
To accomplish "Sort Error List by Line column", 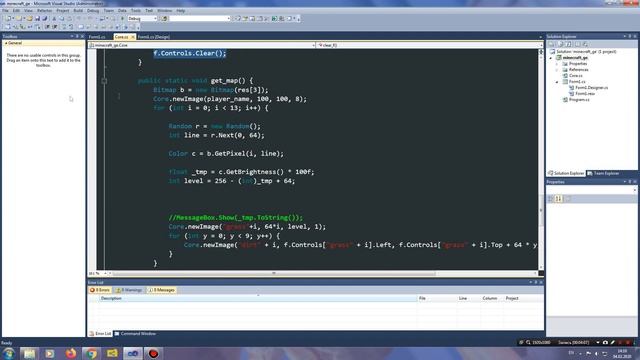I will pyautogui.click(x=469, y=298).
